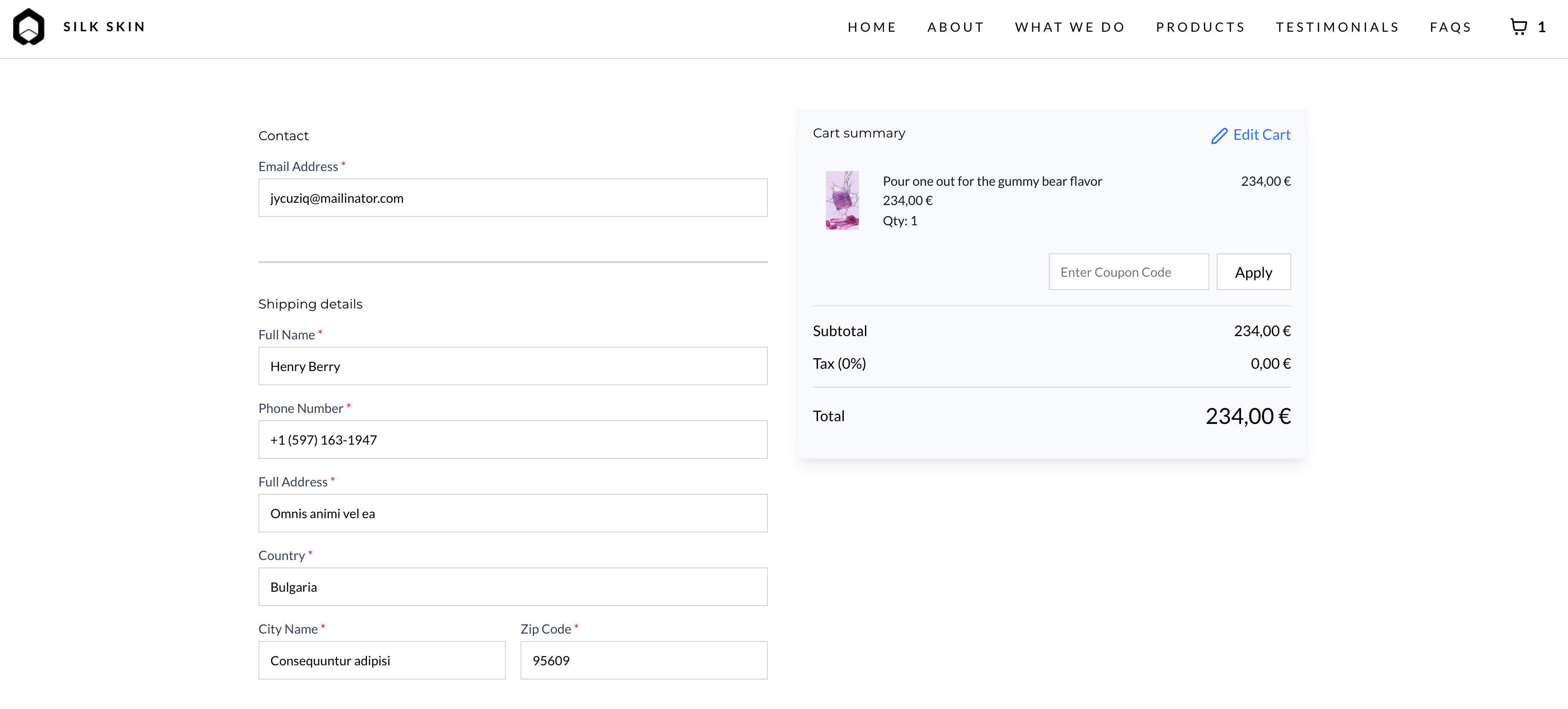Click the Edit Cart pencil icon
Screen dimensions: 1568x709
click(x=1219, y=136)
